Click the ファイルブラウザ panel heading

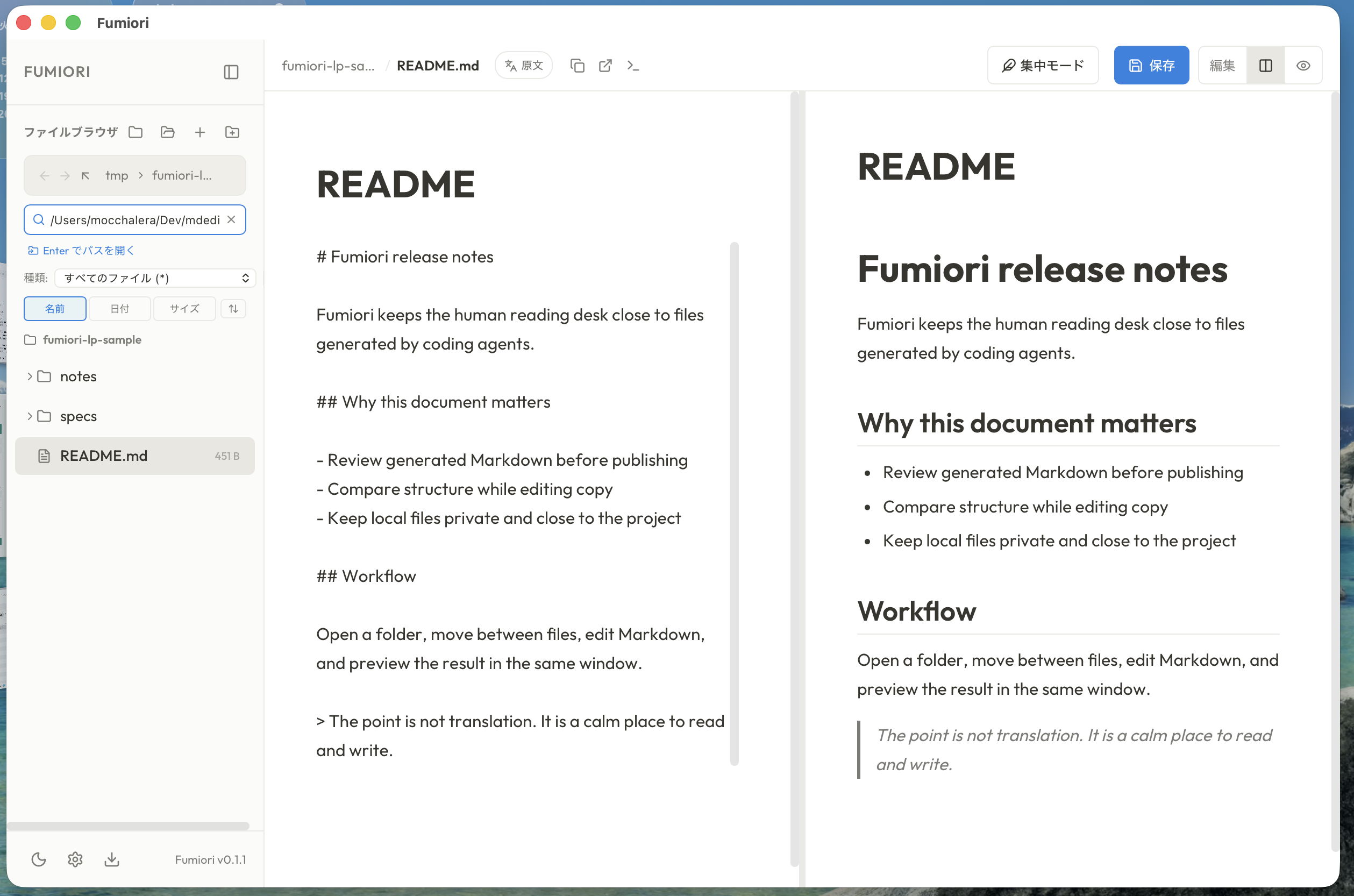[71, 132]
